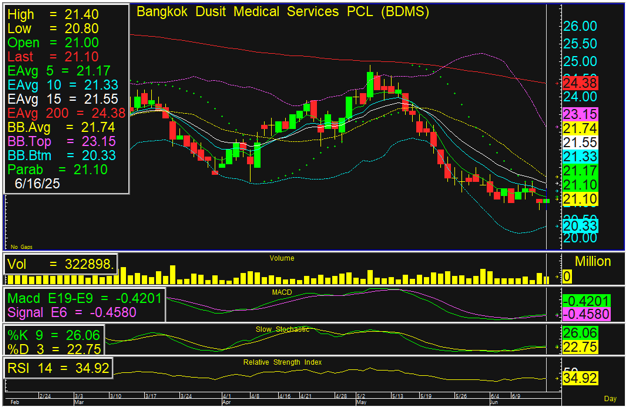629x408 pixels.
Task: Select the 'High = 21.40' readout
Action: click(53, 14)
